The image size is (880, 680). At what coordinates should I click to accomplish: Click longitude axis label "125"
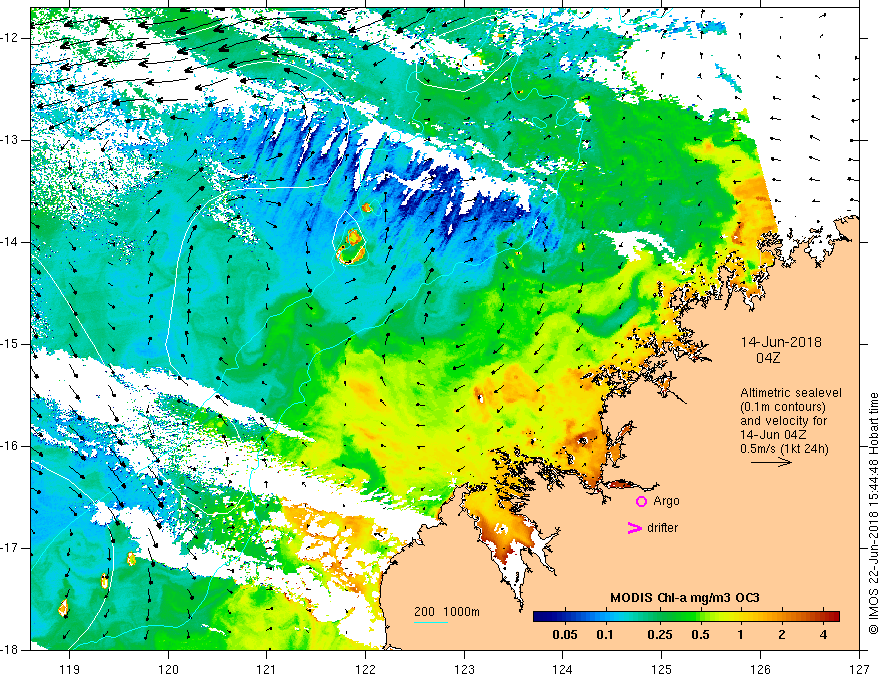point(662,669)
